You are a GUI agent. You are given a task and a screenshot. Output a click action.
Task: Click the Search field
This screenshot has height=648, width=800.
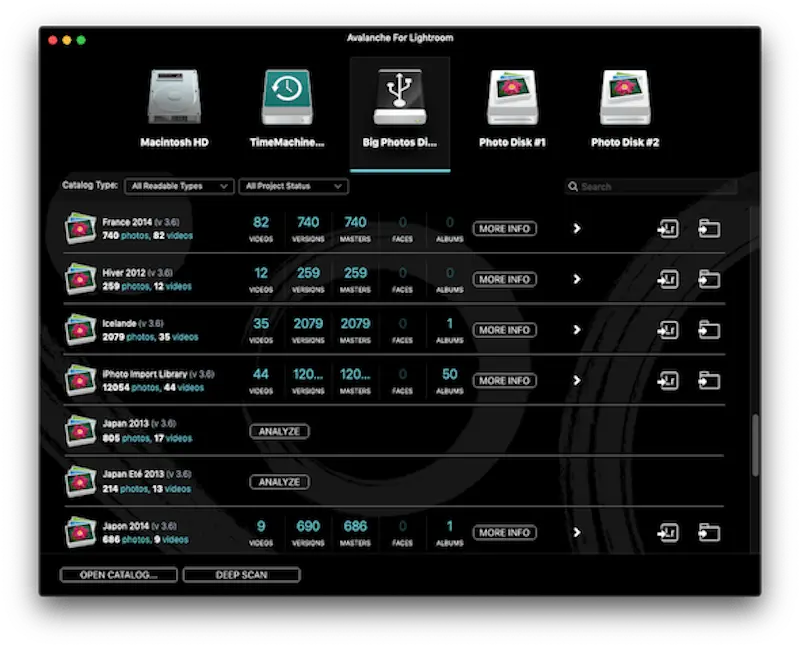coord(651,187)
